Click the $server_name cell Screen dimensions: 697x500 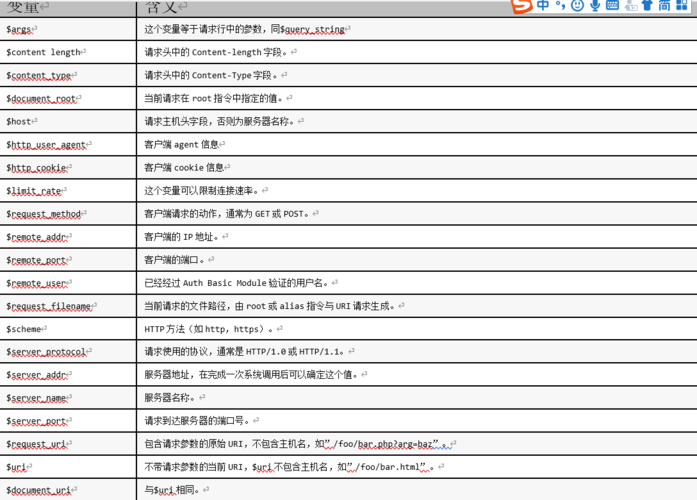click(68, 398)
